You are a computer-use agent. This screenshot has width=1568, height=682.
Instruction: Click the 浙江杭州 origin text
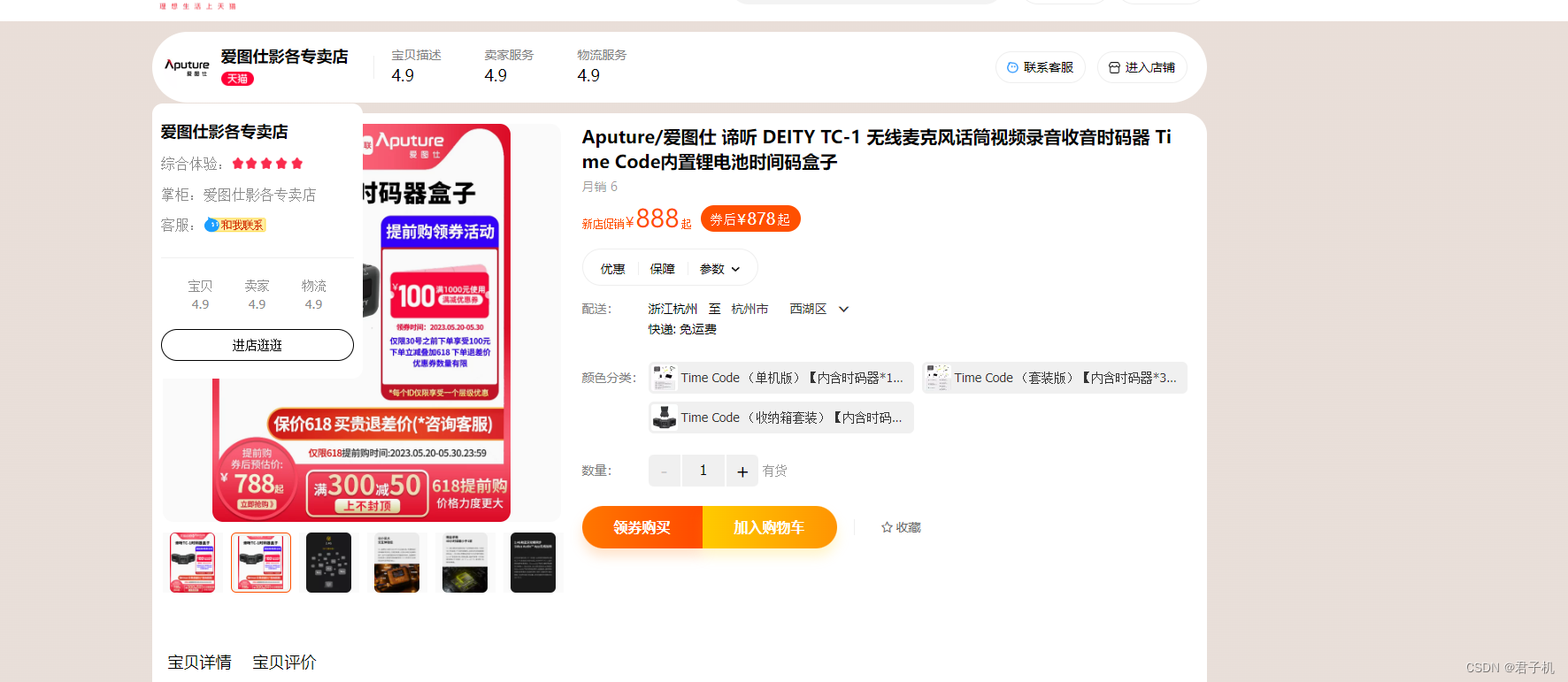[x=673, y=309]
